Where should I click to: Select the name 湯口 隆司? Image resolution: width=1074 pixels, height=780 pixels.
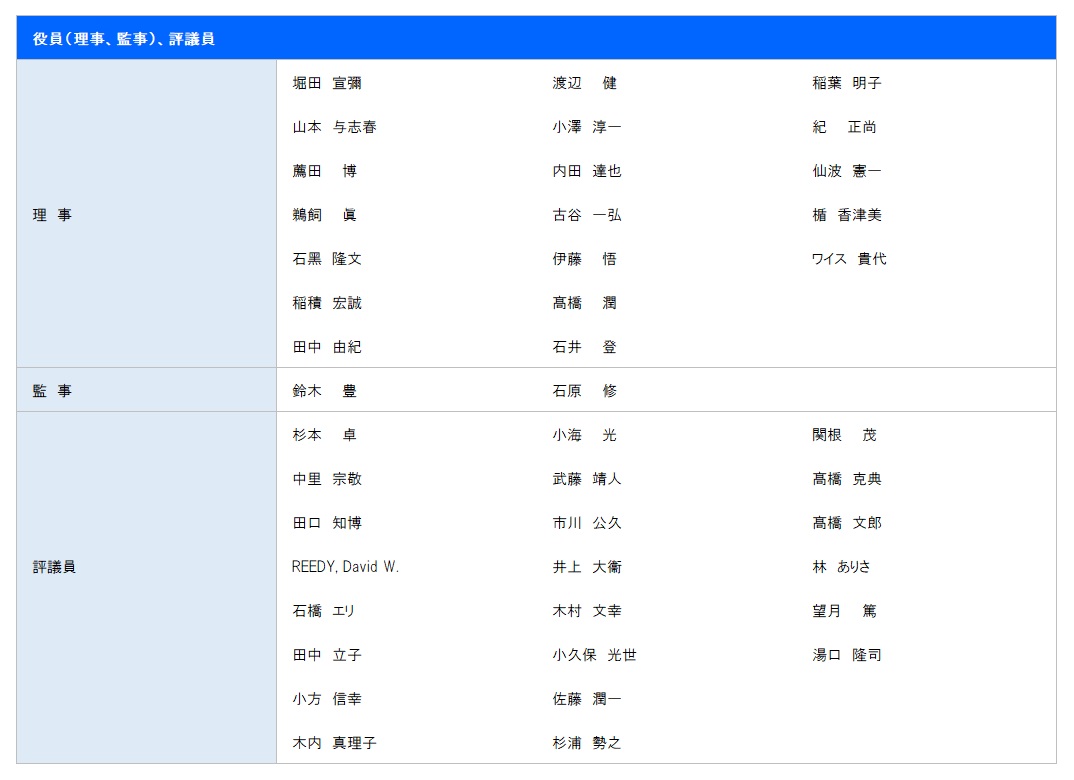846,655
